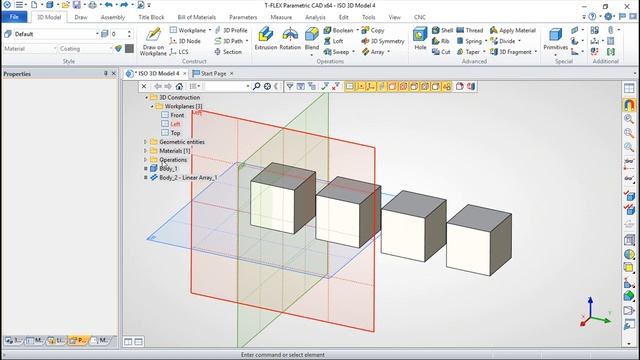Click Apply Material
640x360 pixels.
(x=513, y=30)
